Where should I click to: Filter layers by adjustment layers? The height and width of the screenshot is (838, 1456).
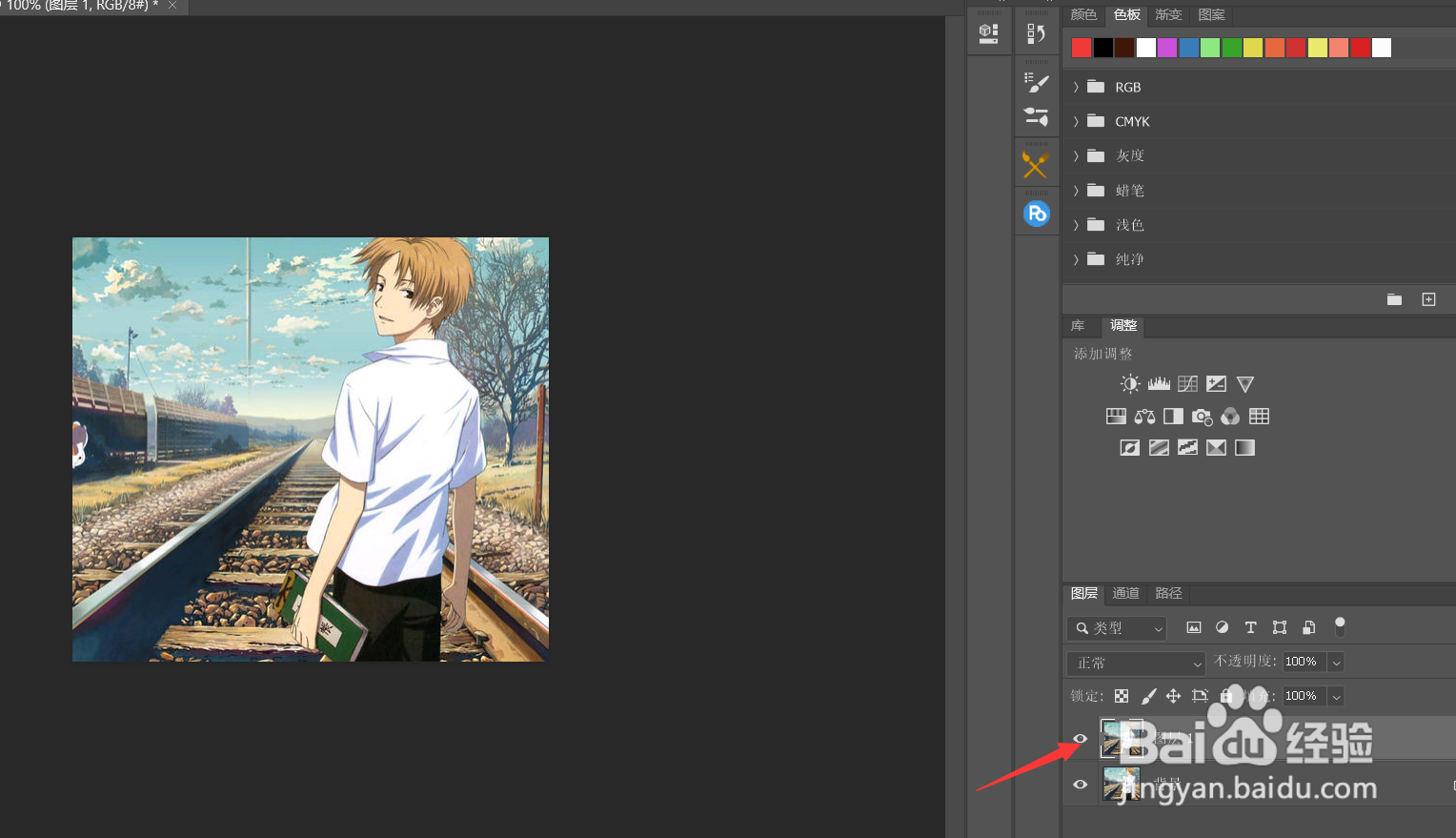1222,627
